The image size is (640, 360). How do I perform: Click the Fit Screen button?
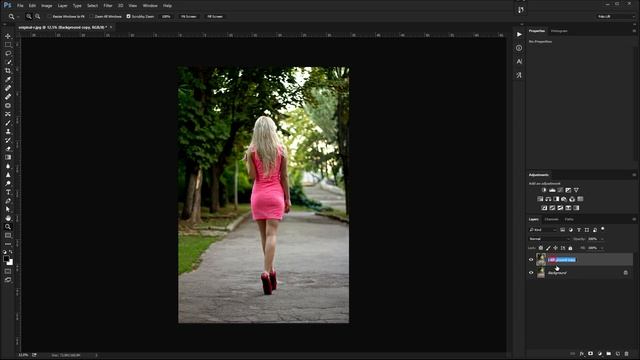(189, 16)
